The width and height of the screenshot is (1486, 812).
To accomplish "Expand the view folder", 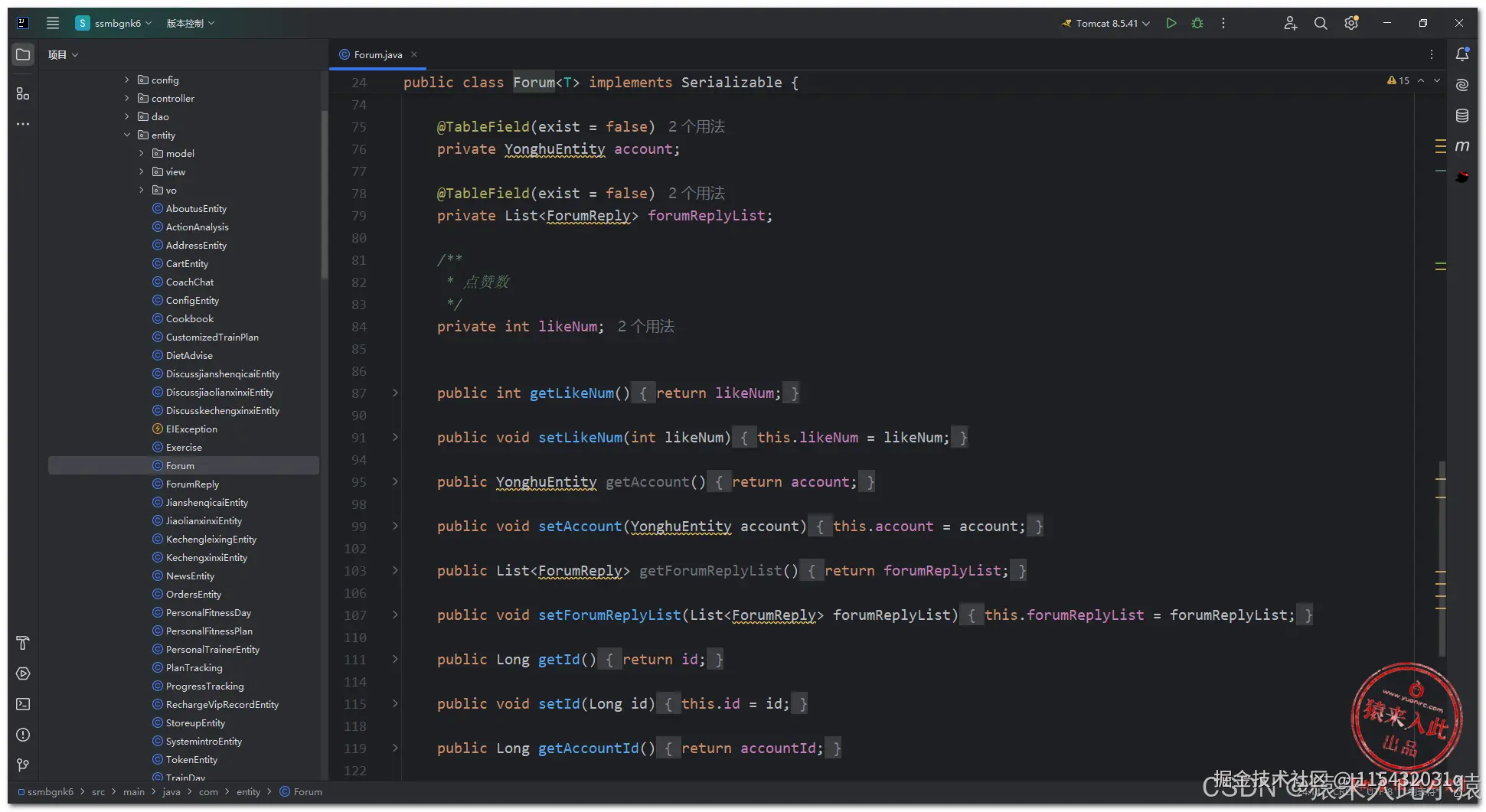I will tap(142, 171).
